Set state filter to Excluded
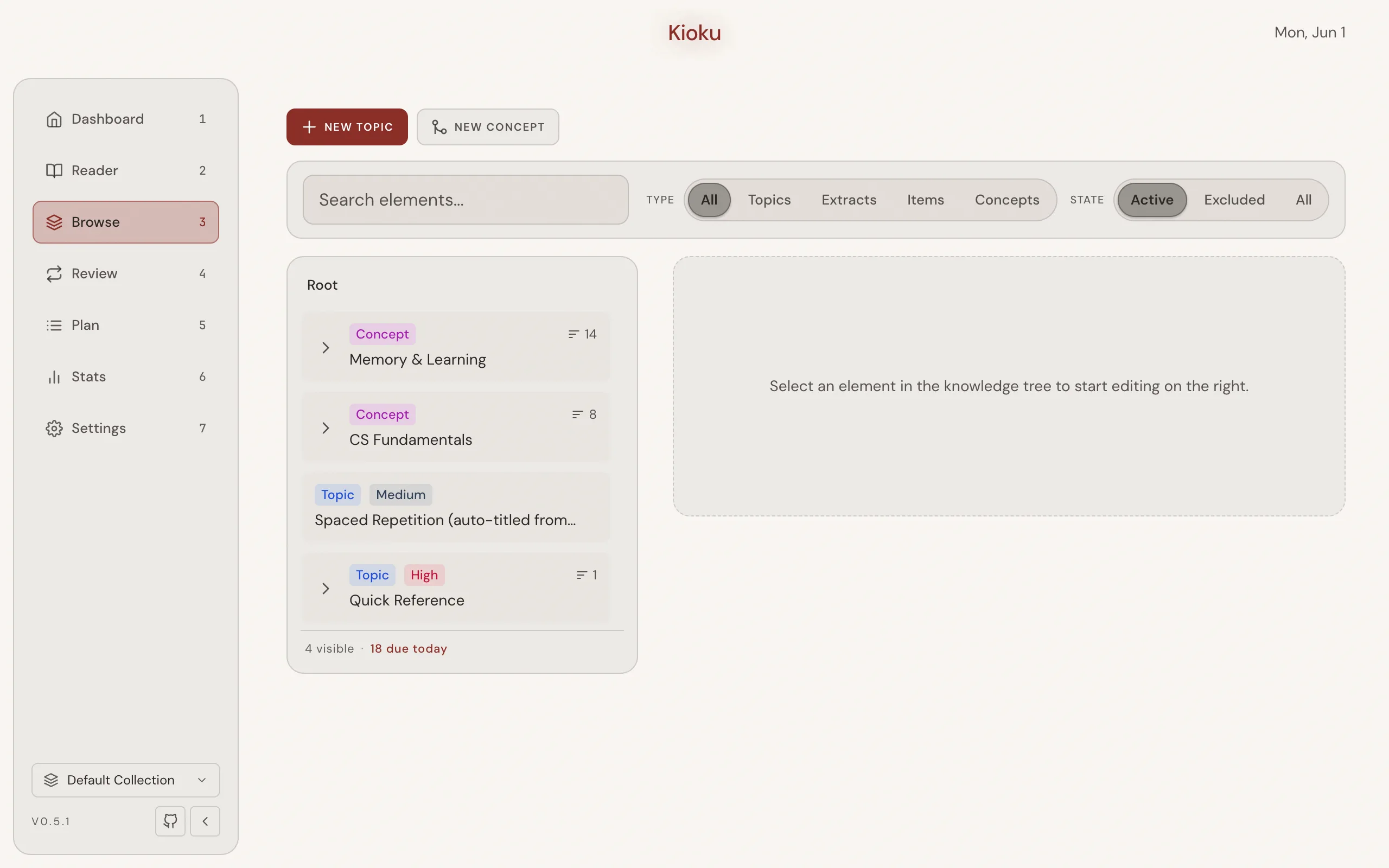This screenshot has height=868, width=1389. 1234,200
